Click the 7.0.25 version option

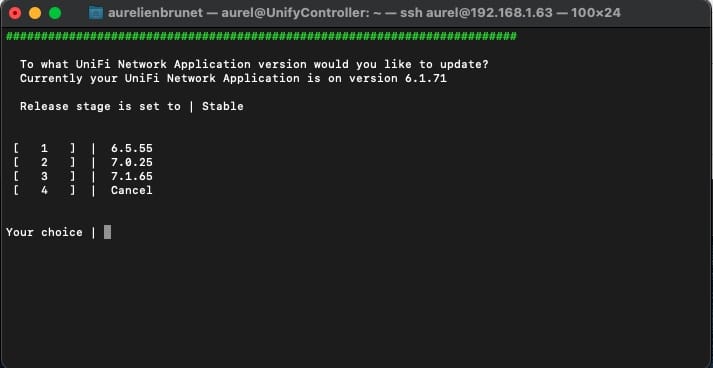tap(132, 162)
